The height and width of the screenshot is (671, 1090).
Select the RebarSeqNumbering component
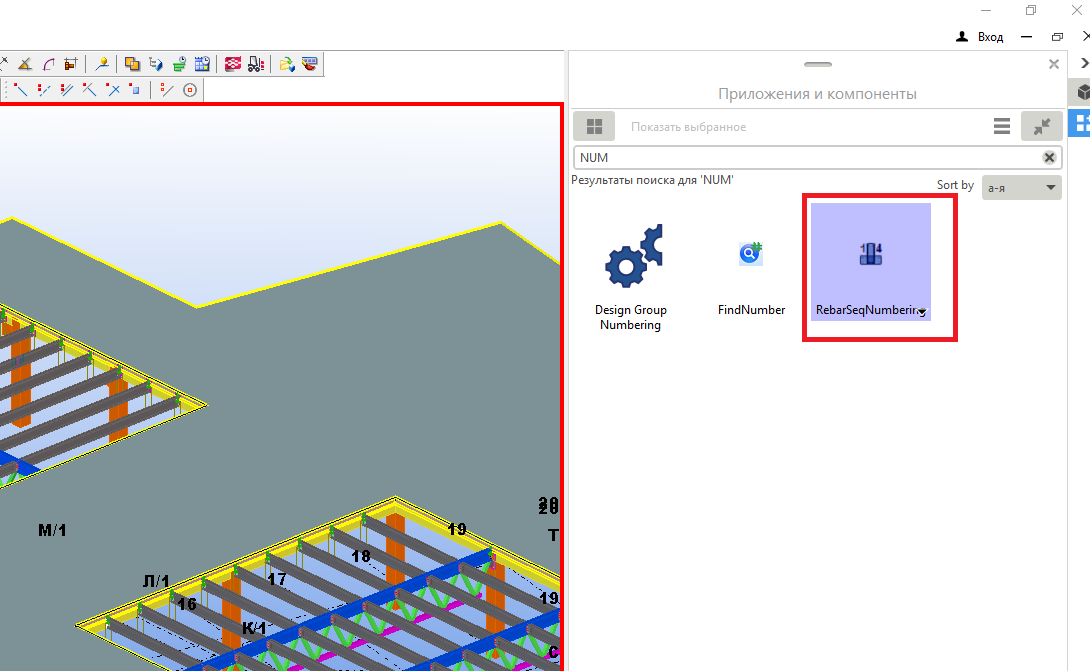870,262
